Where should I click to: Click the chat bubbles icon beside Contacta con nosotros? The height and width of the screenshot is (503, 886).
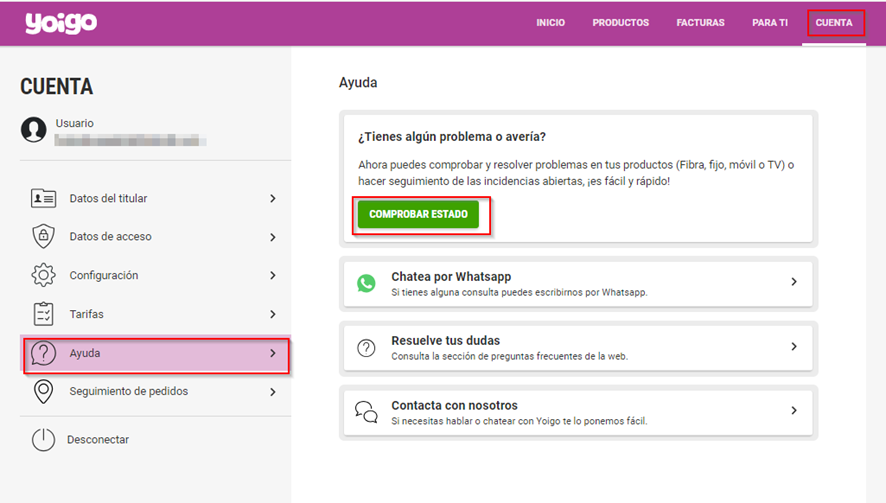click(366, 412)
